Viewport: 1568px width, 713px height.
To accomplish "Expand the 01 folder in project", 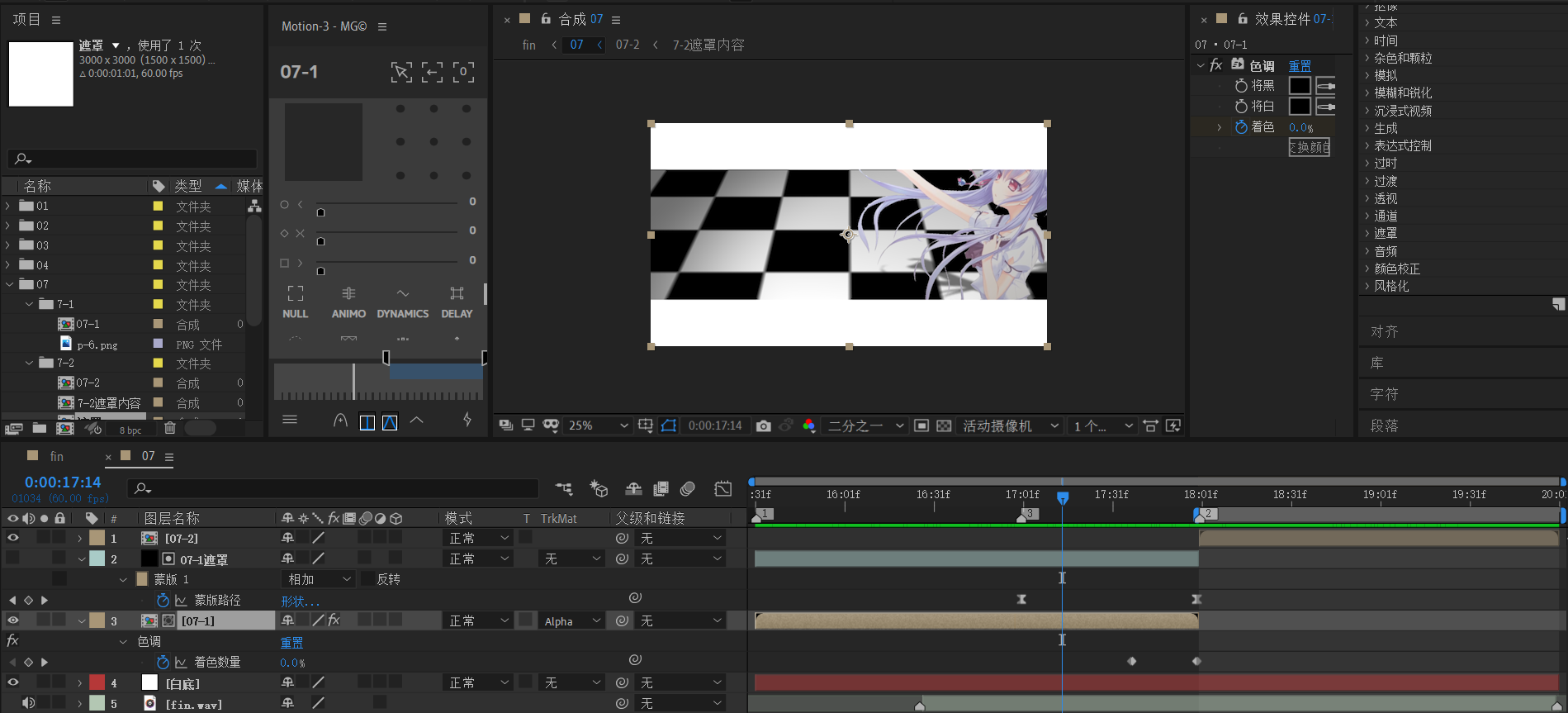I will click(x=8, y=206).
